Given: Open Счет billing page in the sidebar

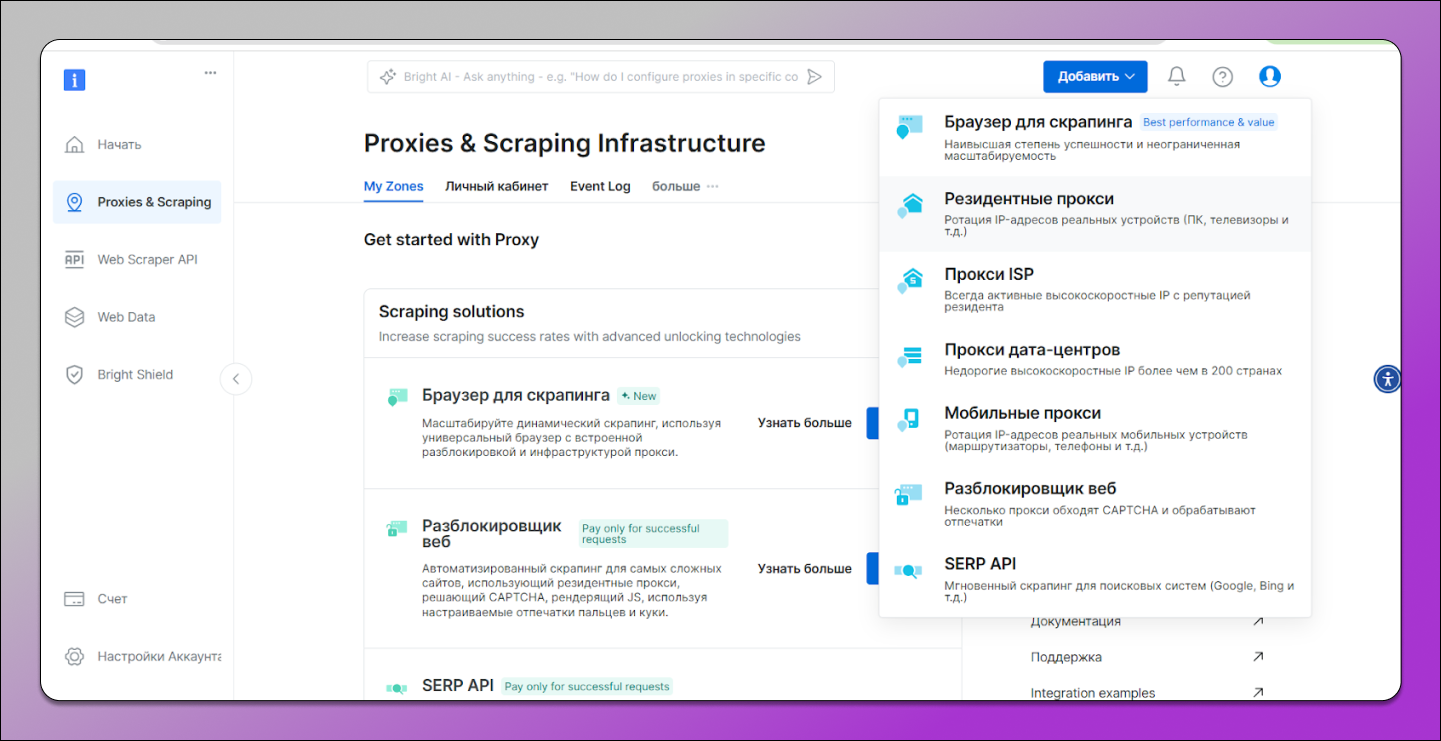Looking at the screenshot, I should (x=137, y=599).
